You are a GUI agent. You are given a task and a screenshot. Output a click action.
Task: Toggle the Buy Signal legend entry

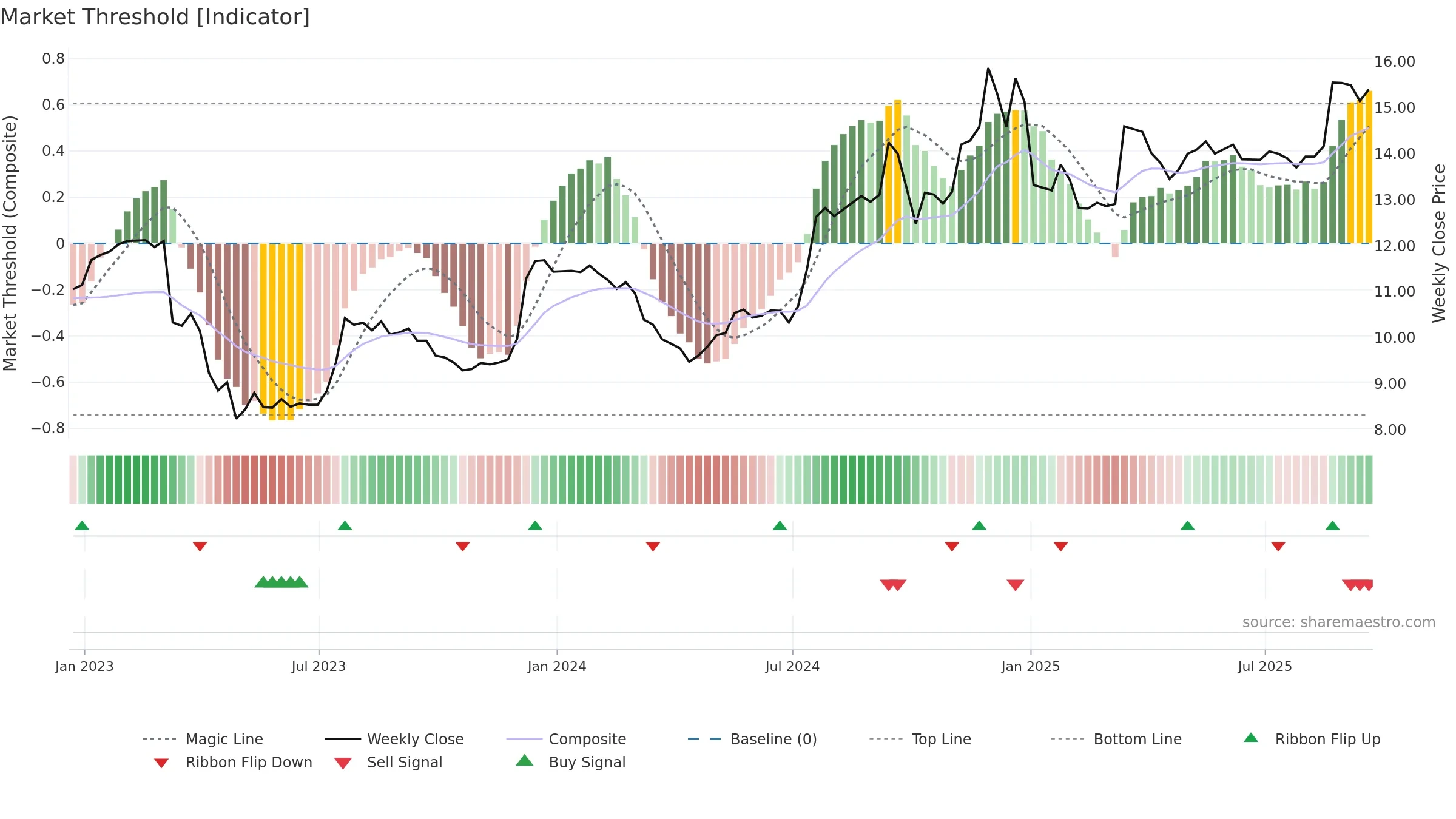[570, 762]
